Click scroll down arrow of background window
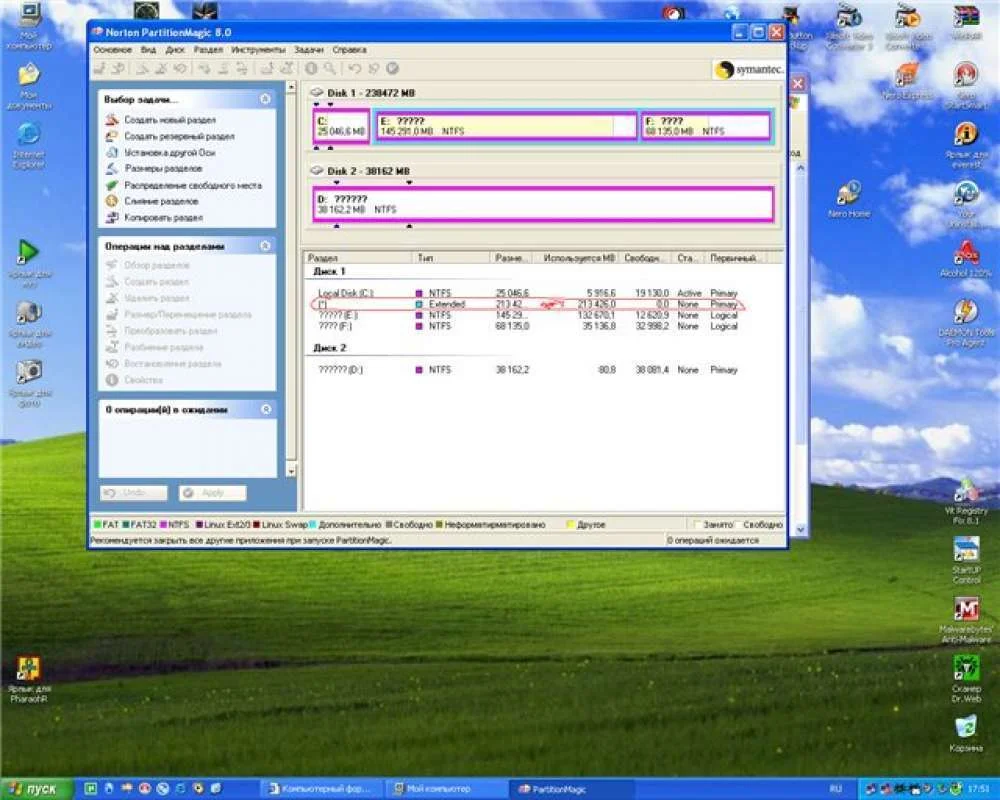The image size is (1000, 800). (800, 529)
